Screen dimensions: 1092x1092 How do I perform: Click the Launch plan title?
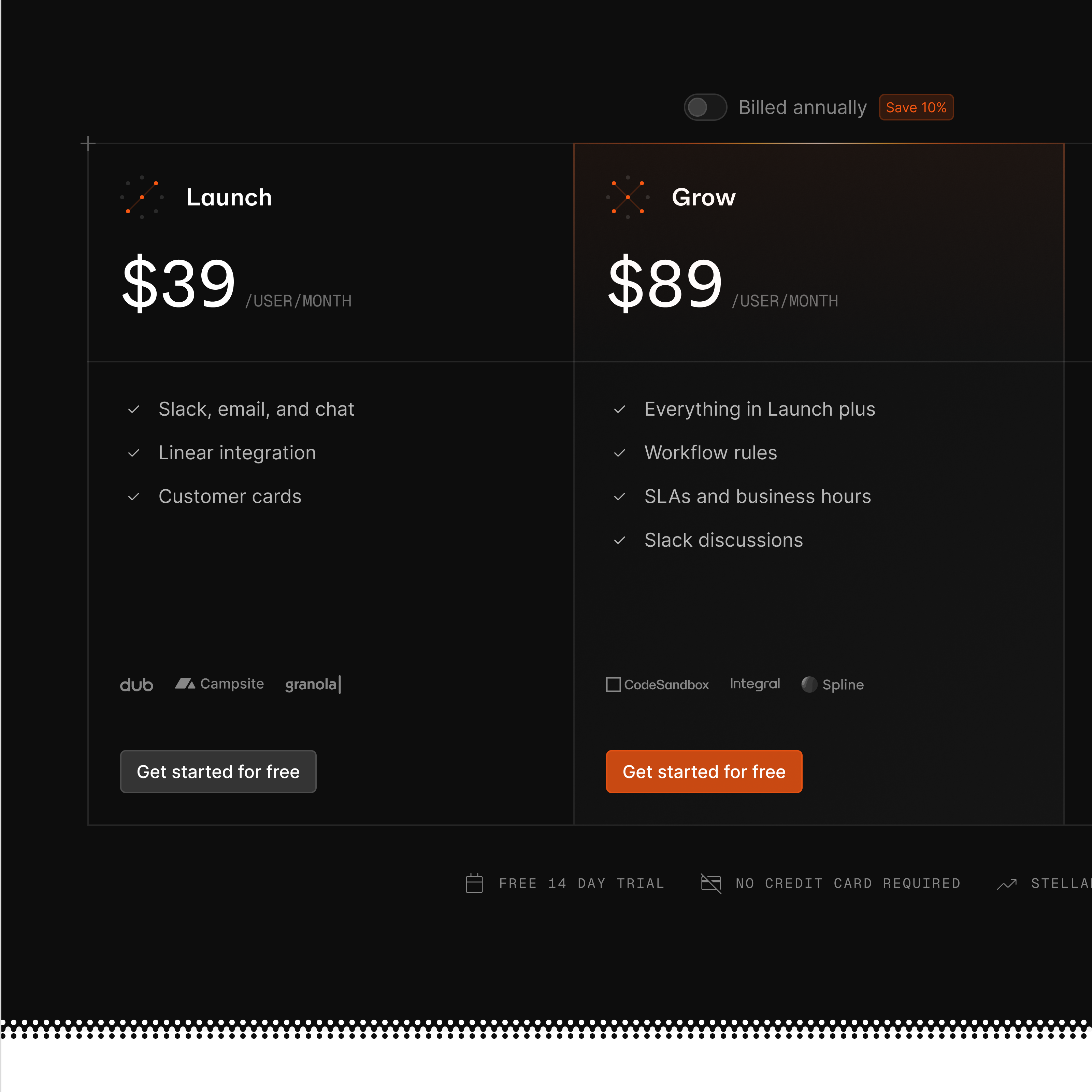(229, 197)
